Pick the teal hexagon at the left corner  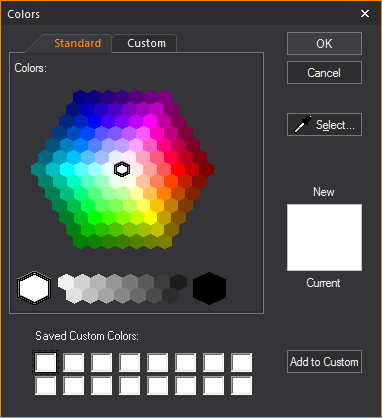[38, 169]
